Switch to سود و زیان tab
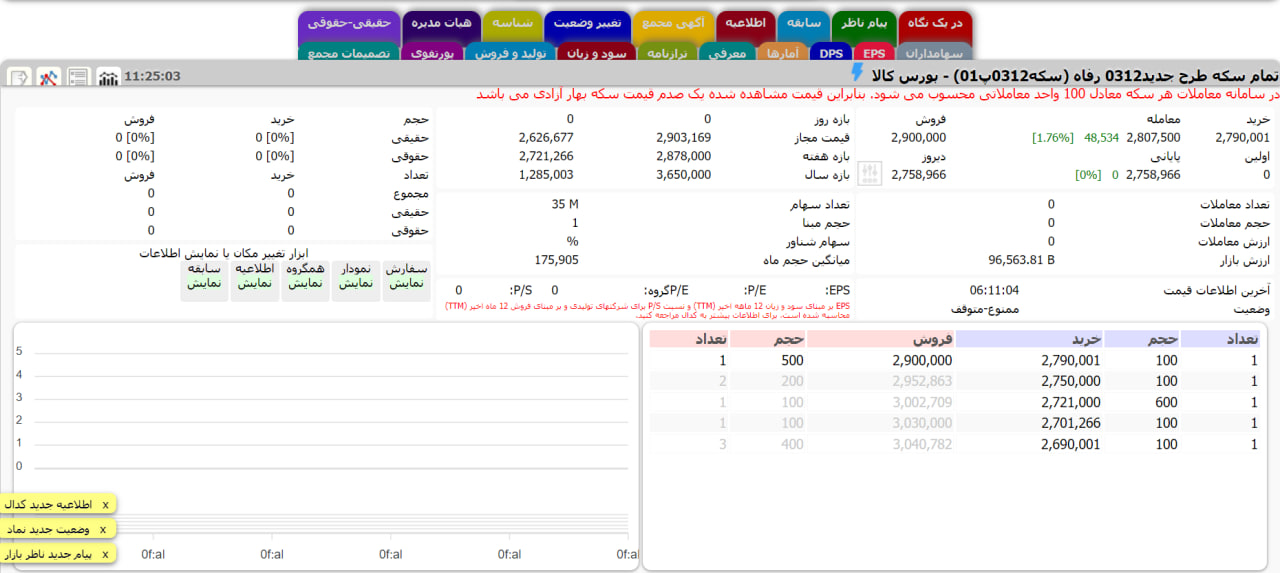 596,53
